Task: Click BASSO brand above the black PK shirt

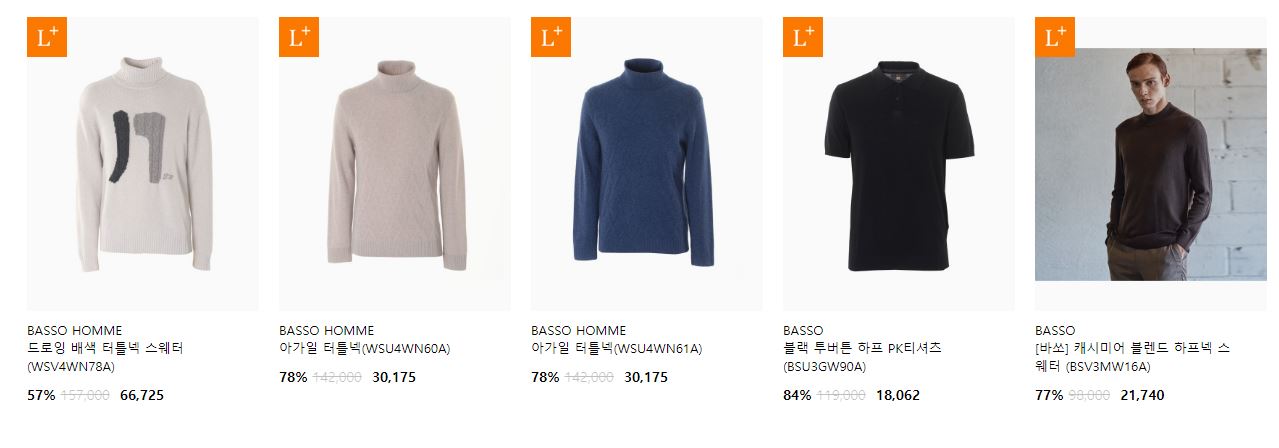Action: tap(804, 330)
